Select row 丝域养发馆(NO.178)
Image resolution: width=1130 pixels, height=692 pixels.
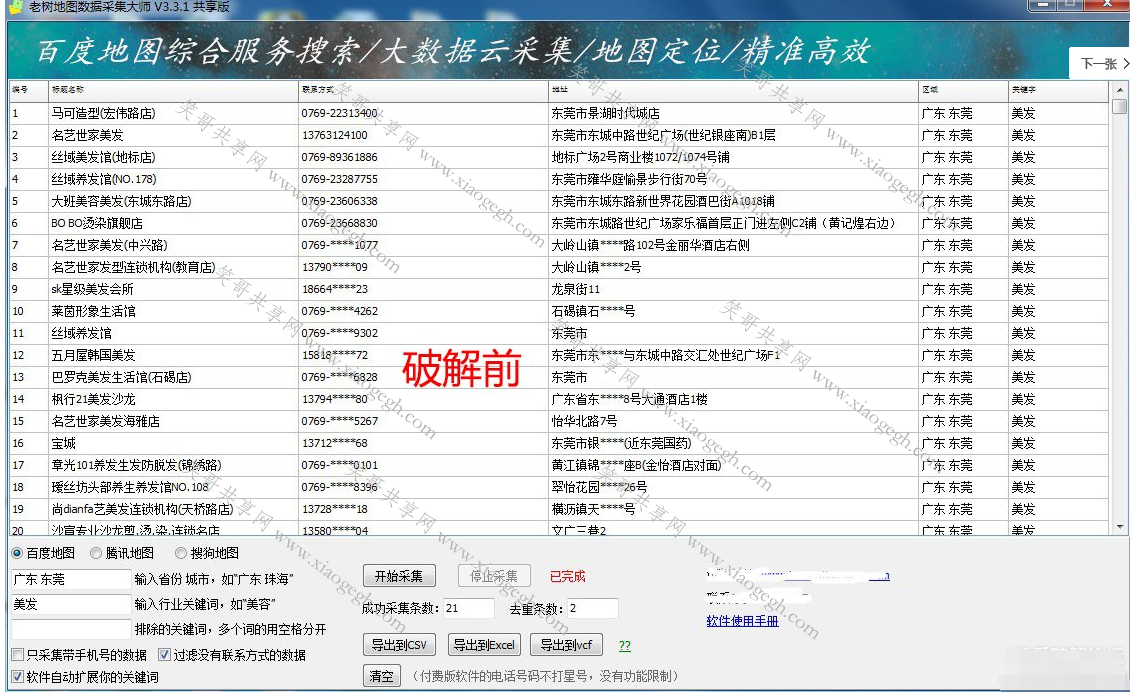pos(559,179)
